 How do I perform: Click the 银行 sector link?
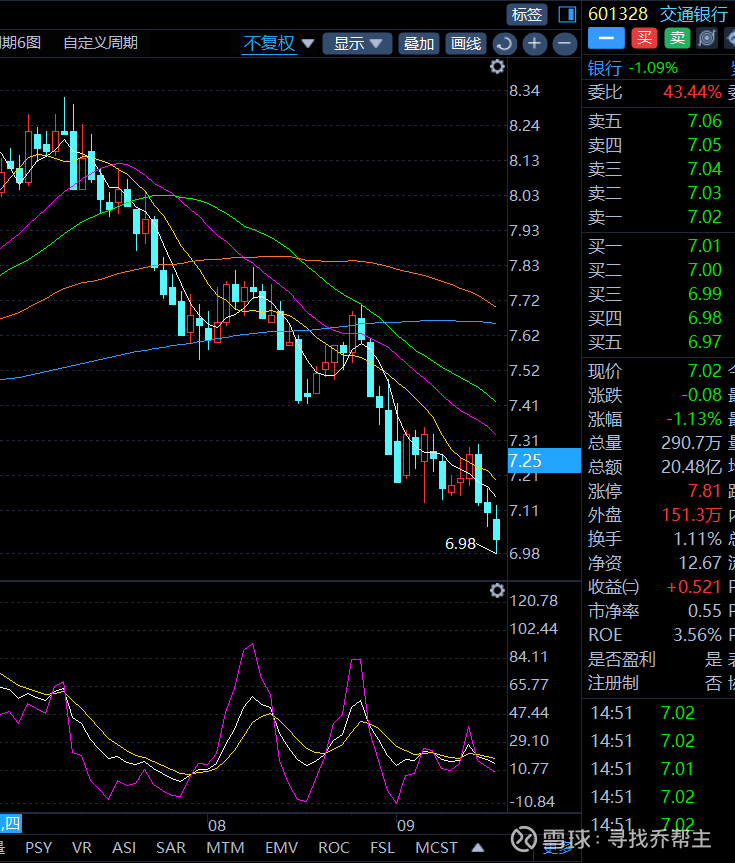pyautogui.click(x=605, y=68)
